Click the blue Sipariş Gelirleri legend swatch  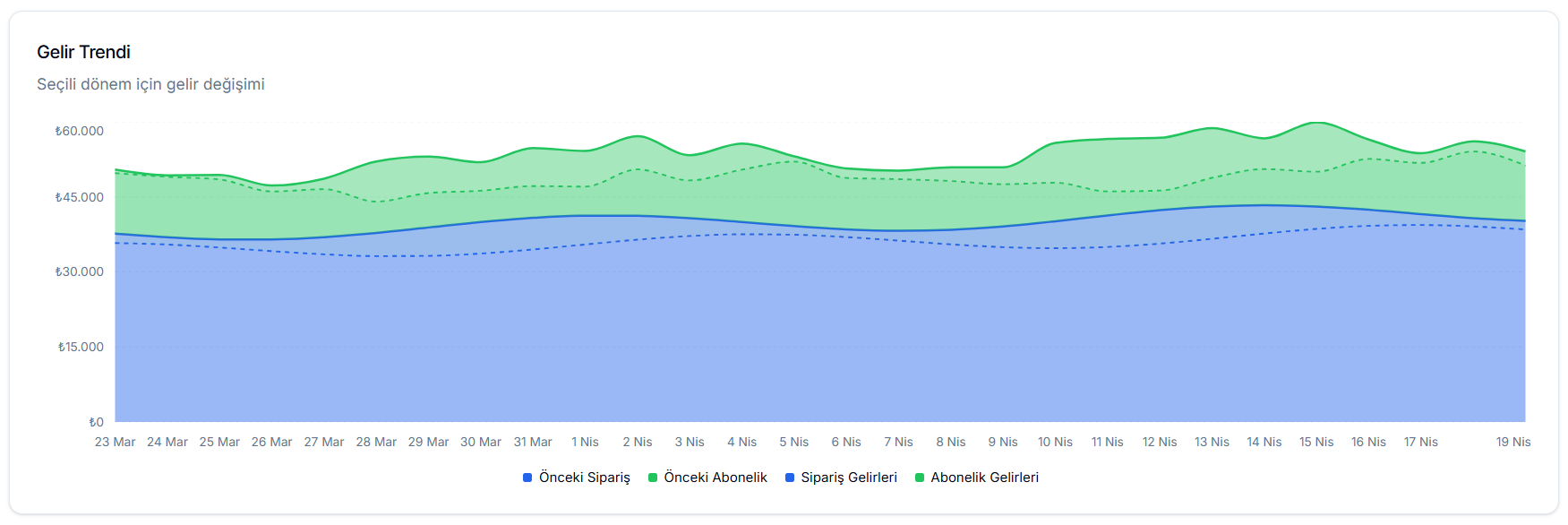point(790,478)
